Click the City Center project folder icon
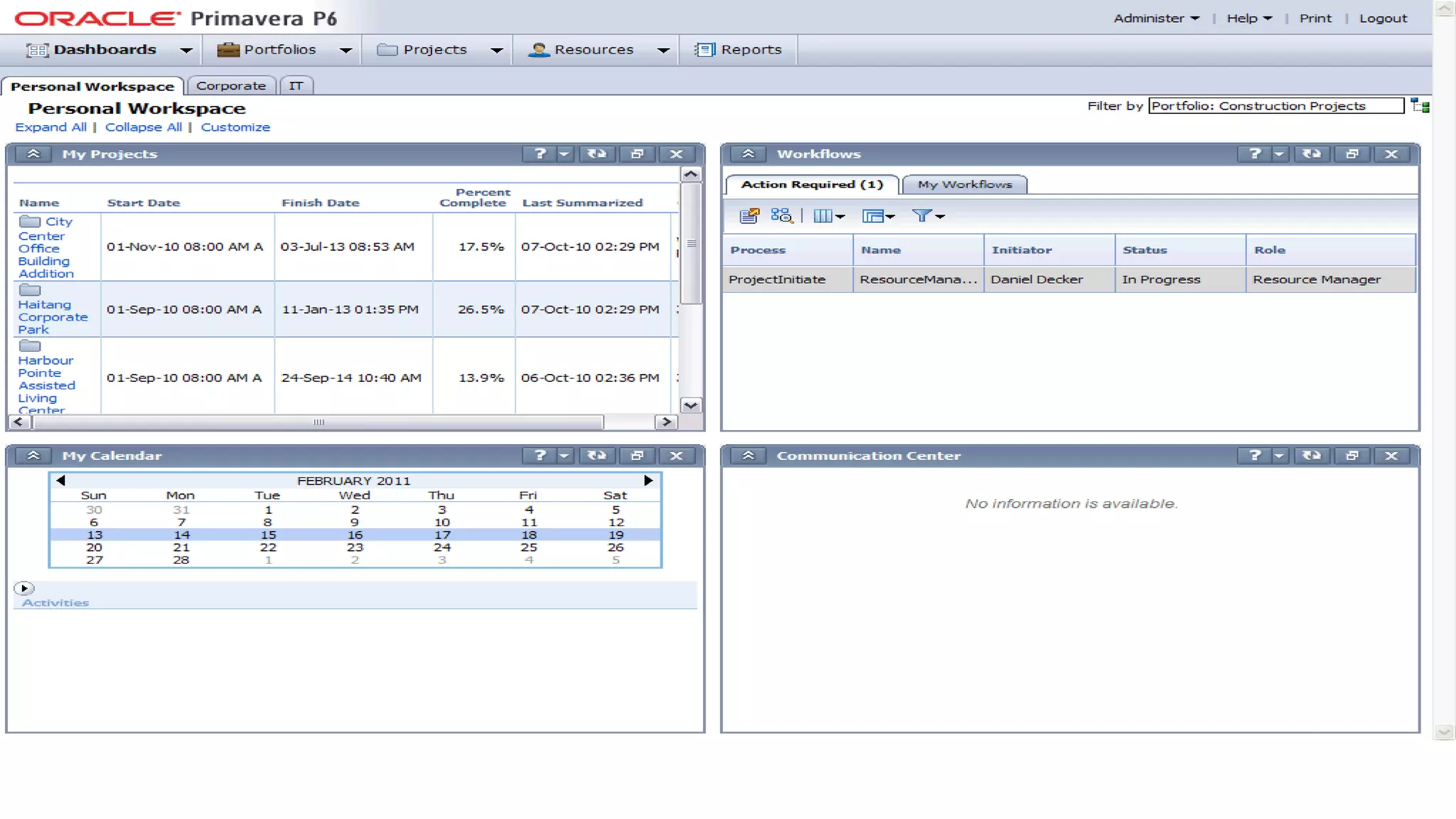The image size is (1456, 819). pyautogui.click(x=30, y=221)
